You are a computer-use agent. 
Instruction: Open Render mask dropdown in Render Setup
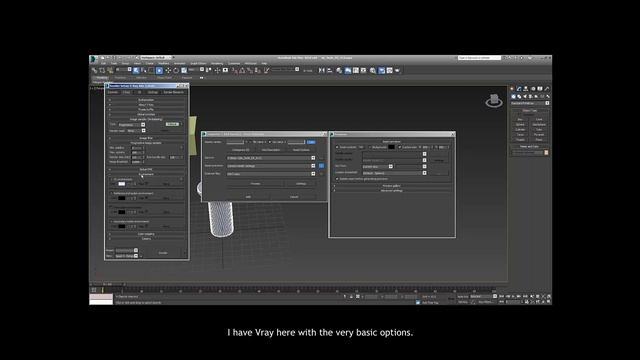(x=136, y=131)
